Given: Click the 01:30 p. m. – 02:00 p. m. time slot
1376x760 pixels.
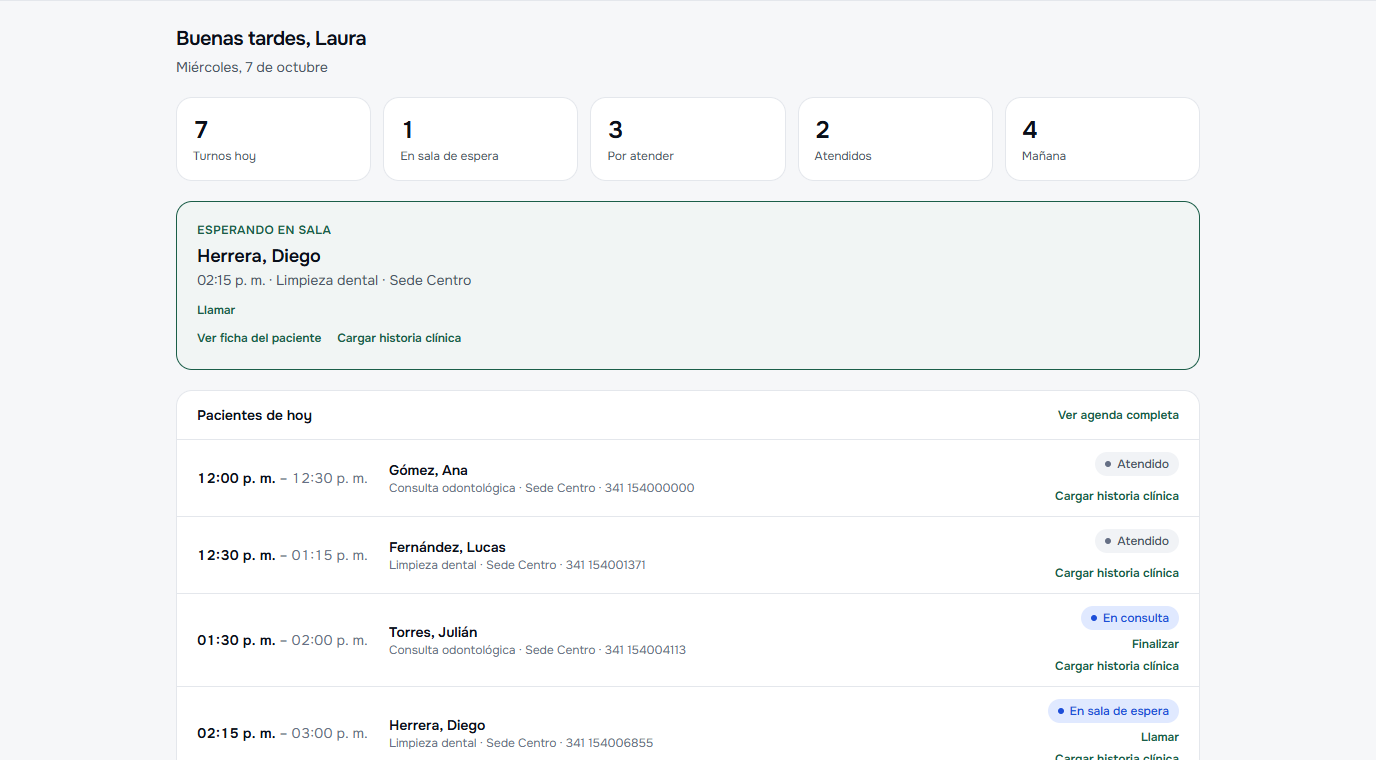Looking at the screenshot, I should 282,640.
